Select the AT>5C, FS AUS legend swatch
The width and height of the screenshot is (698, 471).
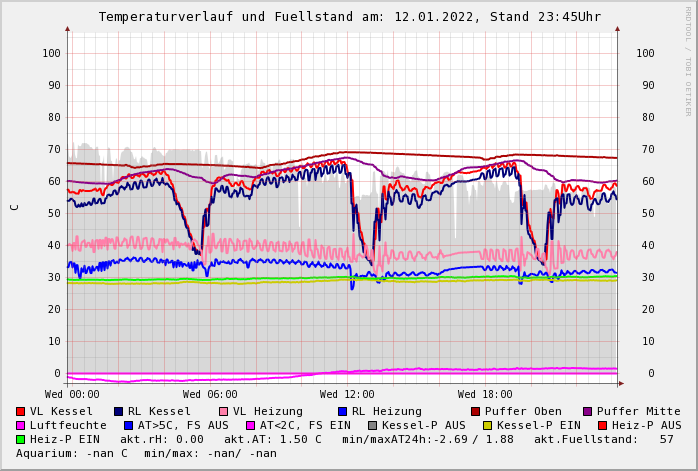click(x=128, y=426)
